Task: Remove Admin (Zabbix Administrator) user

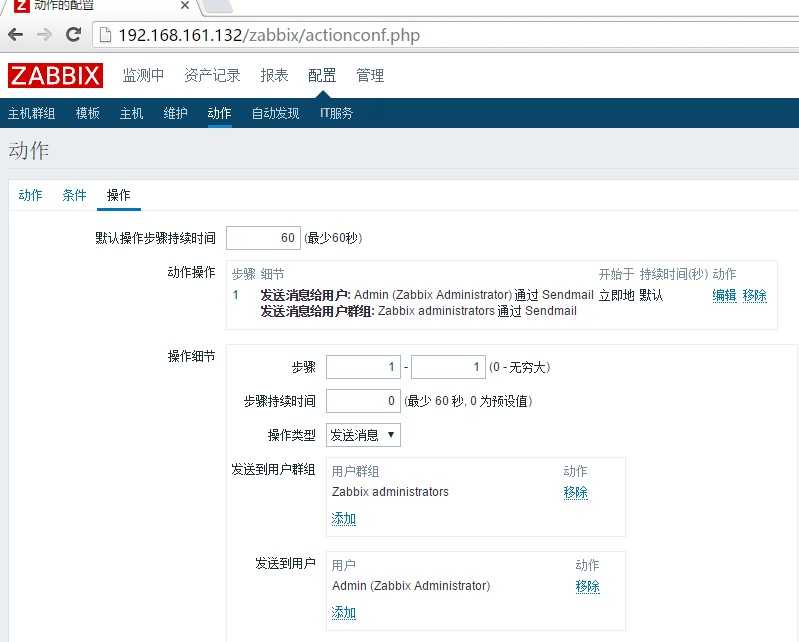Action: click(588, 586)
